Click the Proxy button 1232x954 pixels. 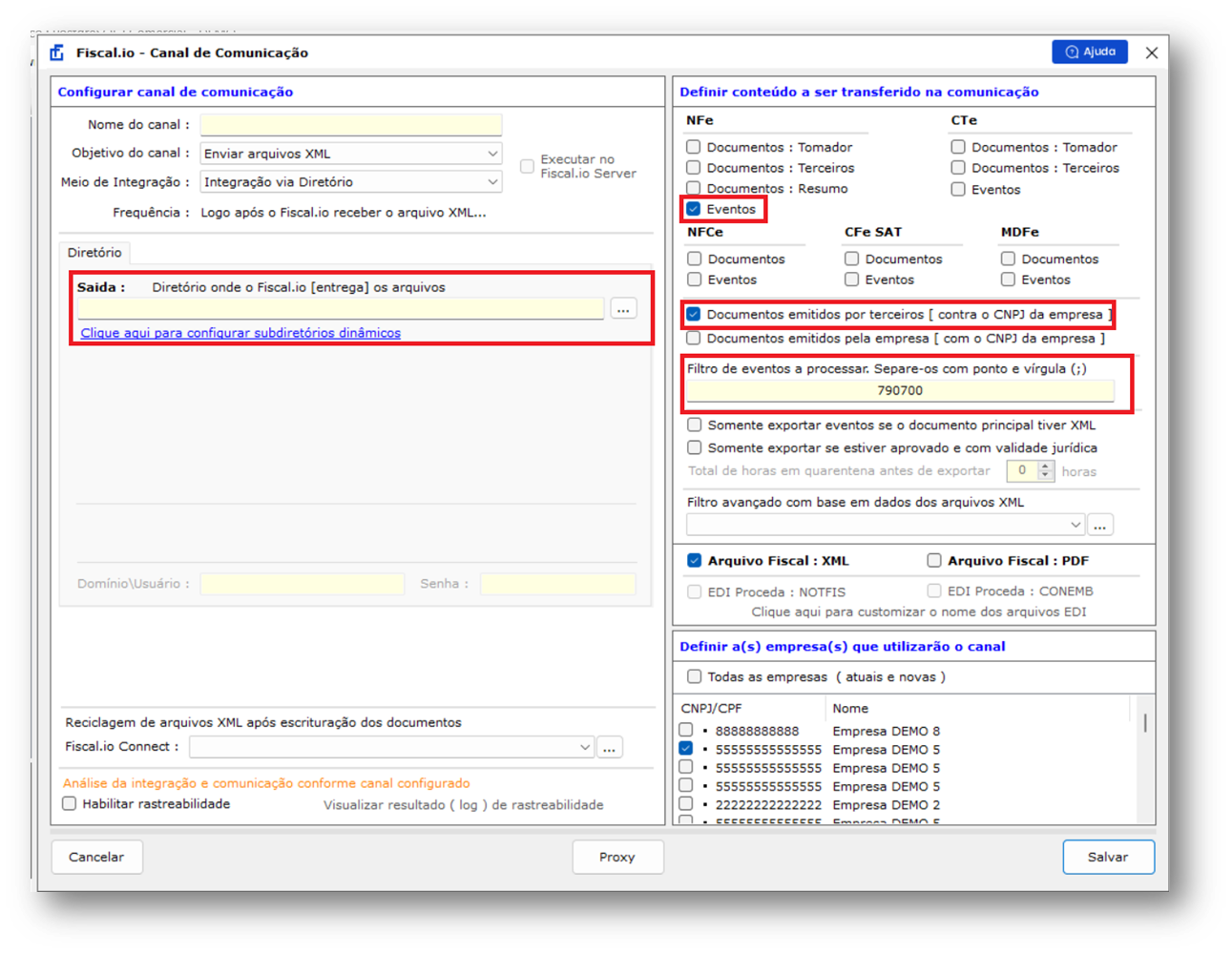616,857
